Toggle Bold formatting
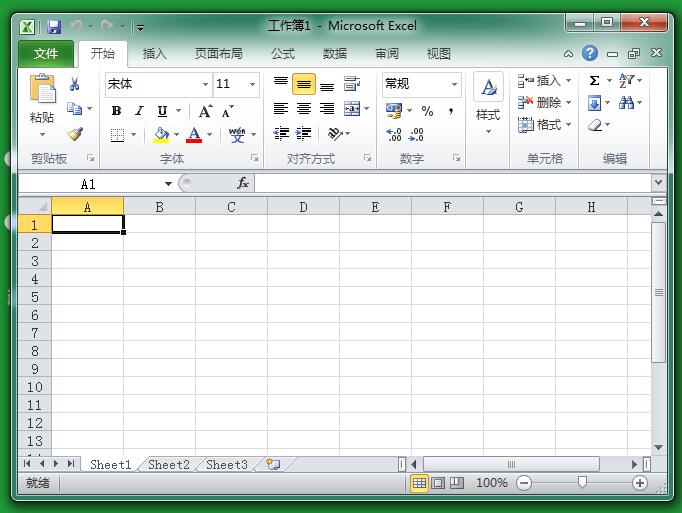This screenshot has height=513, width=682. click(x=116, y=111)
